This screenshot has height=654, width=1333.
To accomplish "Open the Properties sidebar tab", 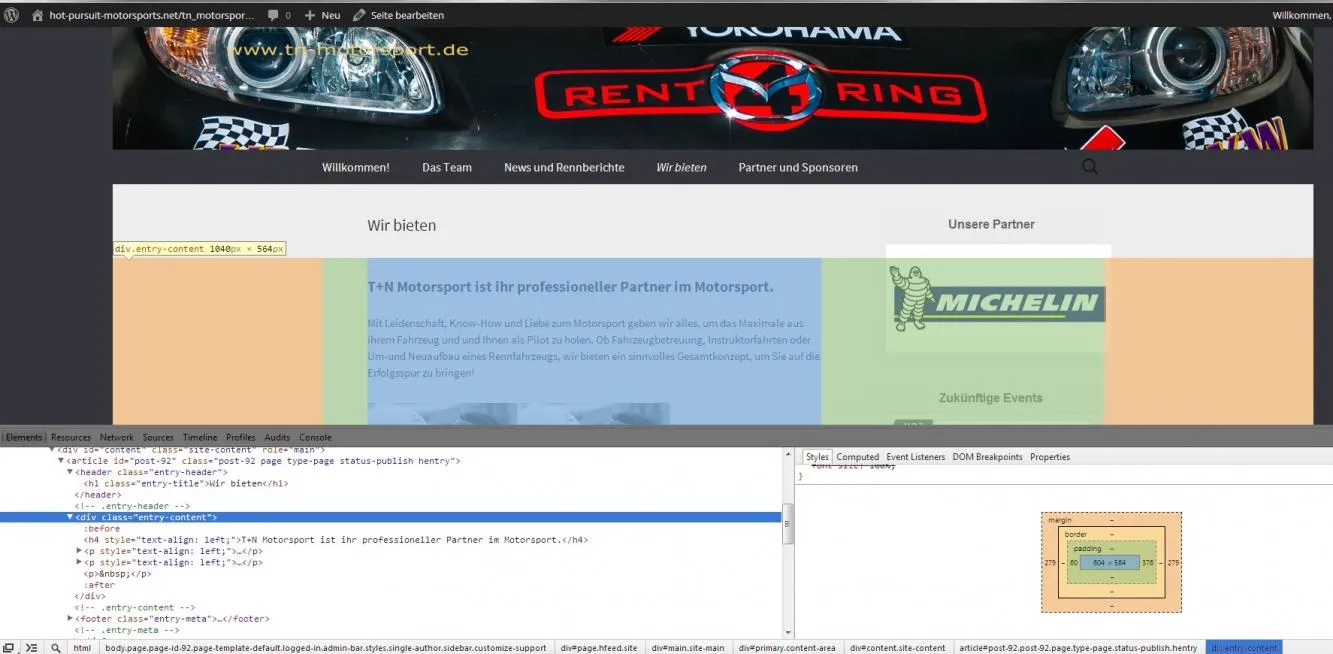I will 1050,457.
